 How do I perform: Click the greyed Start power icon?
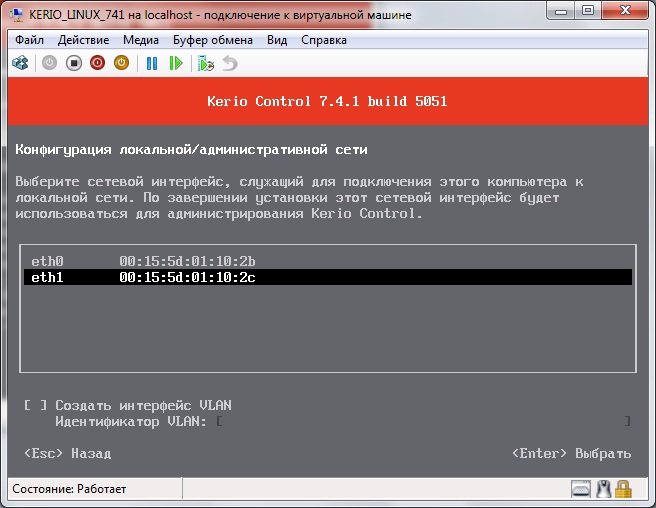point(49,64)
